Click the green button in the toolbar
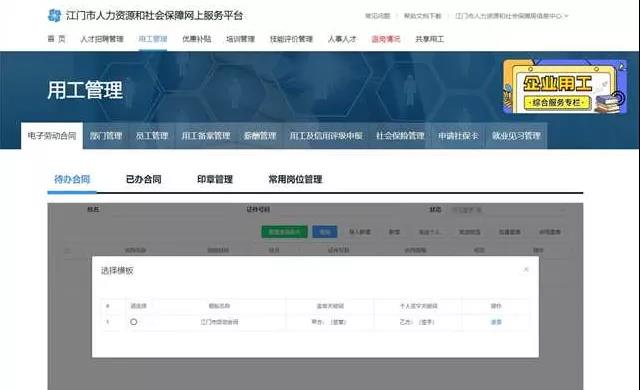The width and height of the screenshot is (640, 390). [284, 232]
